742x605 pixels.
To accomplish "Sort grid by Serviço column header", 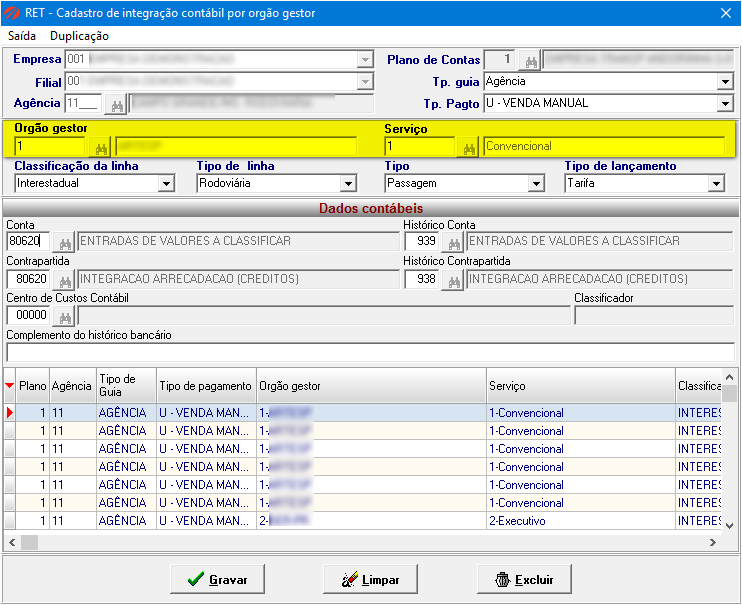I will pos(581,386).
